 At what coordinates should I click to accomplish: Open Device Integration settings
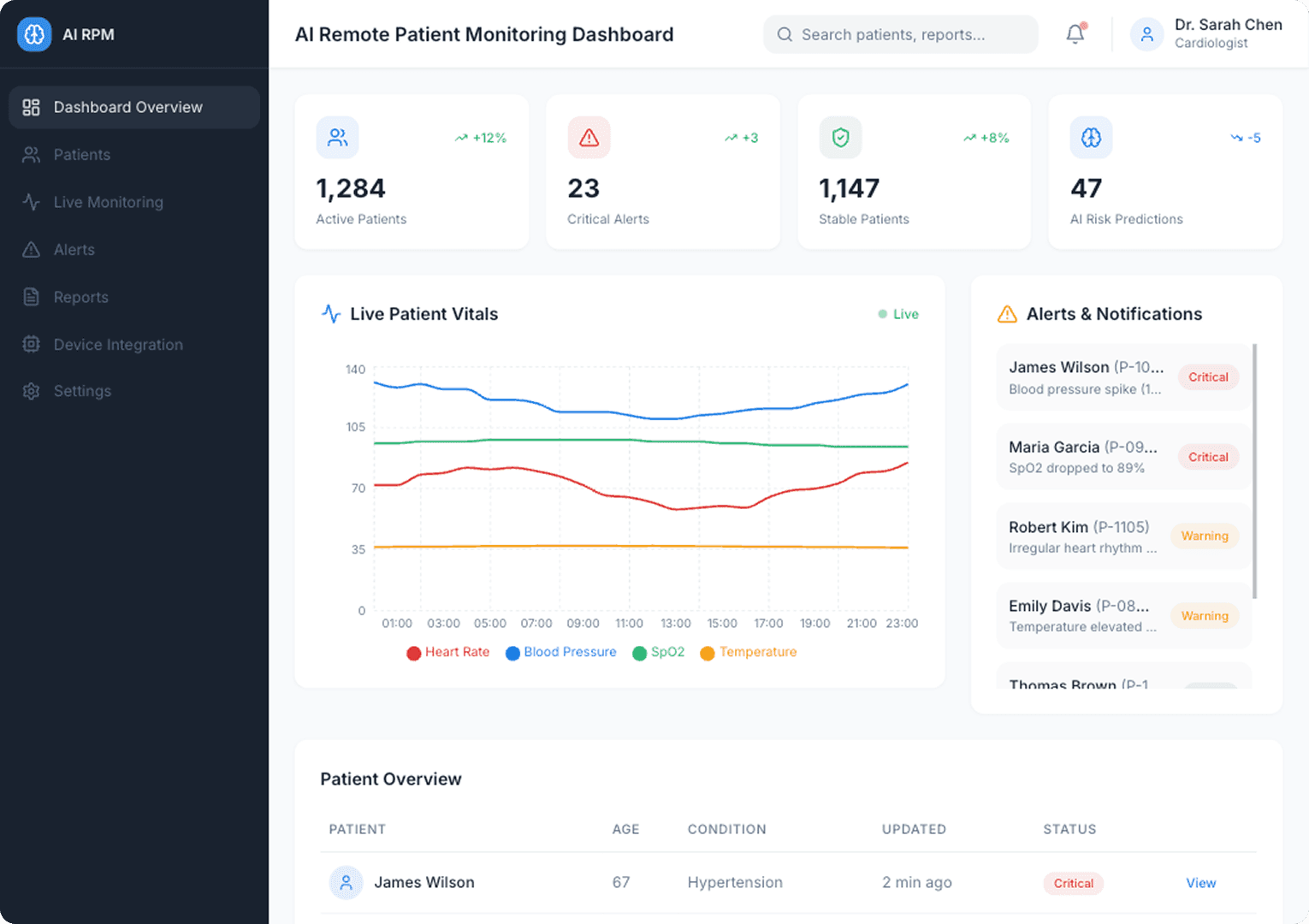tap(117, 344)
